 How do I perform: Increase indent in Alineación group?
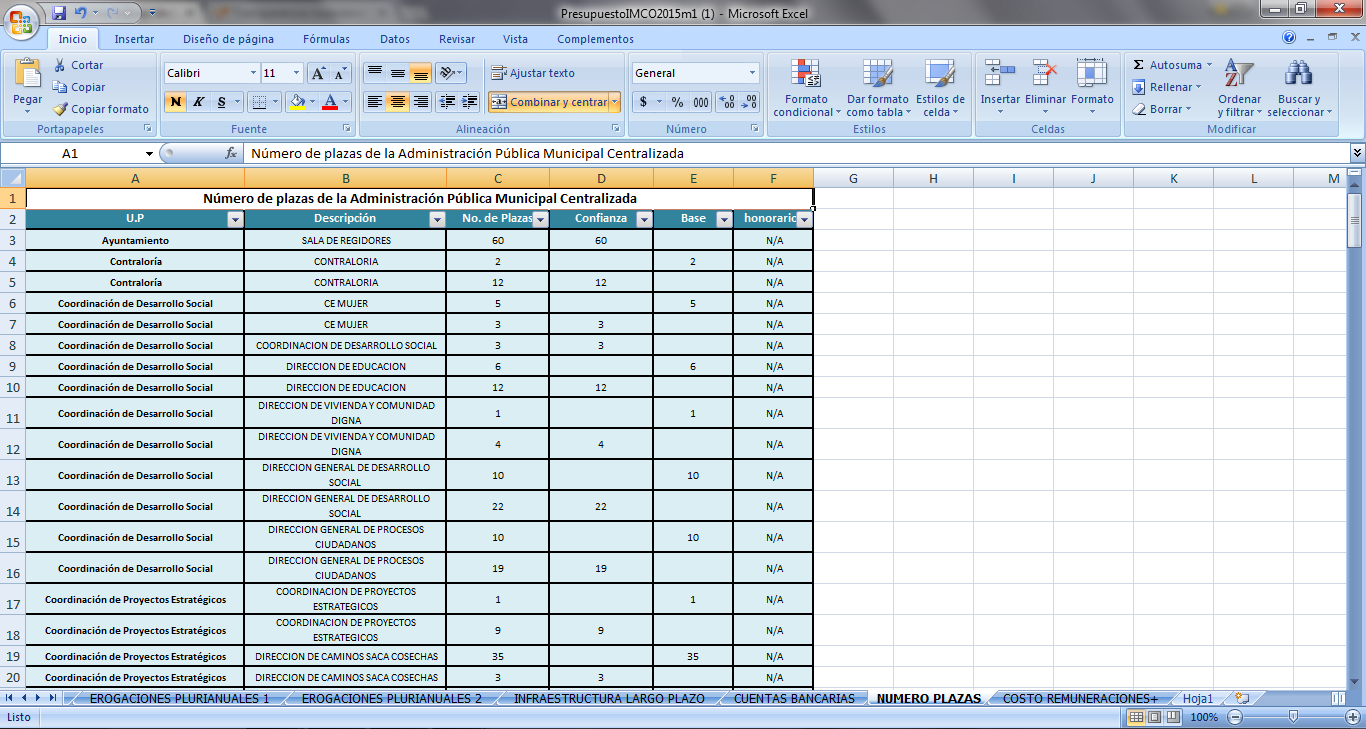(469, 102)
